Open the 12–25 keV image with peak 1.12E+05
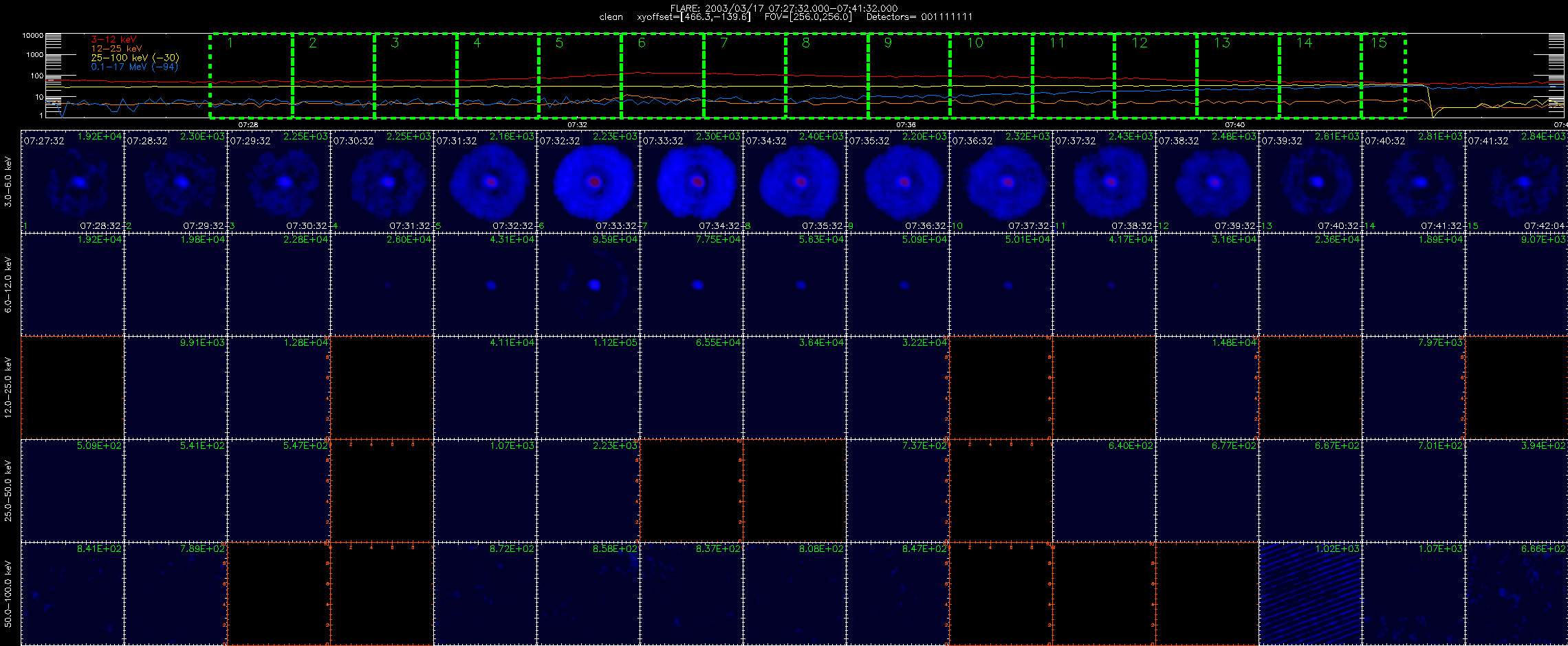Screen dimensions: 1568x646 [x=589, y=388]
